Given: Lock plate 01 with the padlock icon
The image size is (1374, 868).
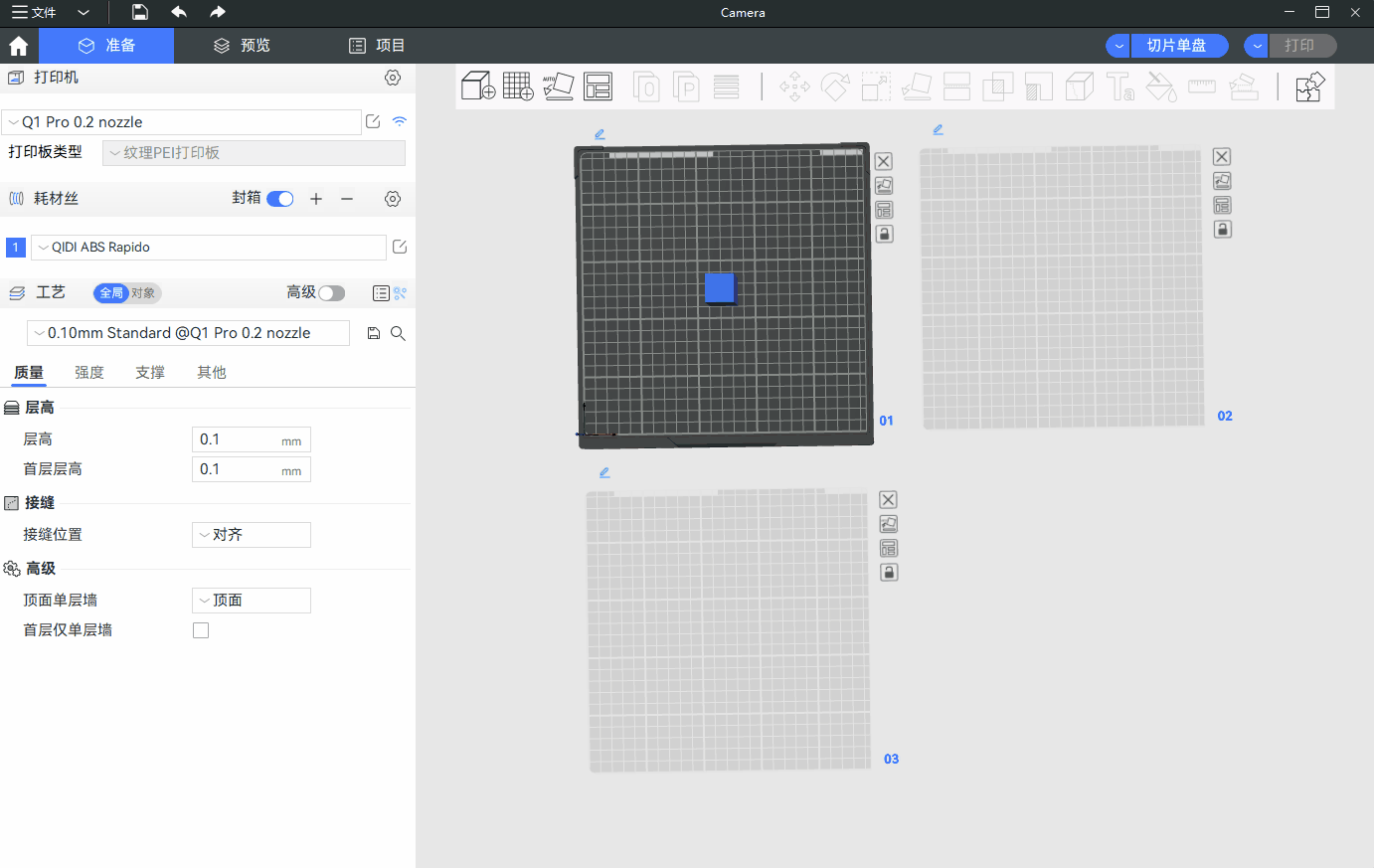Looking at the screenshot, I should point(884,234).
